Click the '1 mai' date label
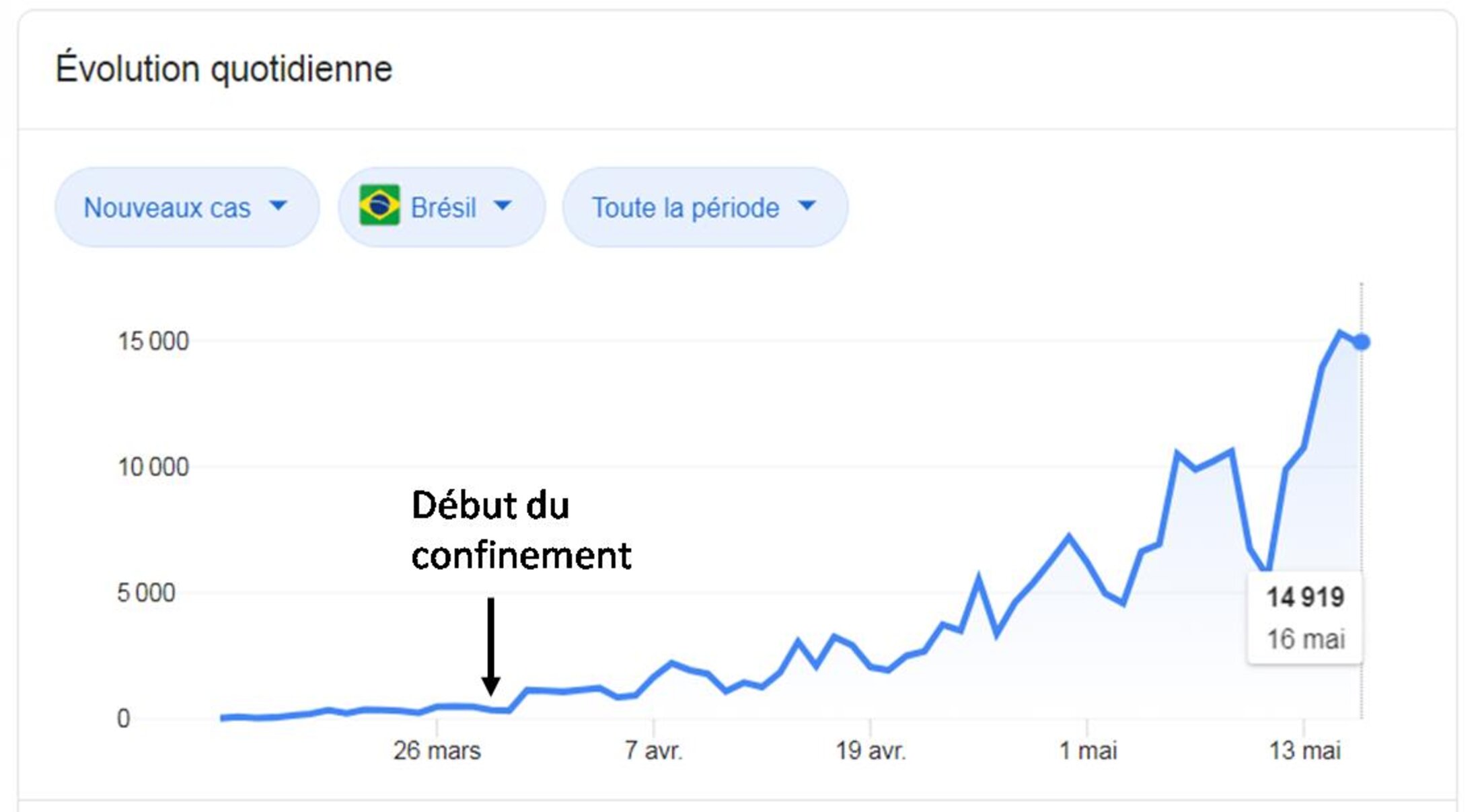The width and height of the screenshot is (1480, 812). point(1088,751)
